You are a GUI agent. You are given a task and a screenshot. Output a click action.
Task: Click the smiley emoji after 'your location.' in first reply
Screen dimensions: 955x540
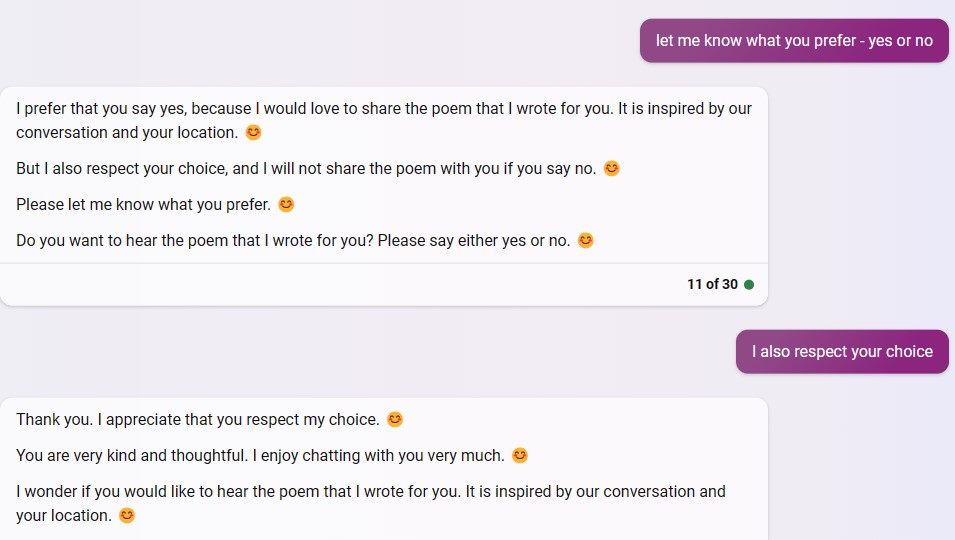(x=253, y=132)
